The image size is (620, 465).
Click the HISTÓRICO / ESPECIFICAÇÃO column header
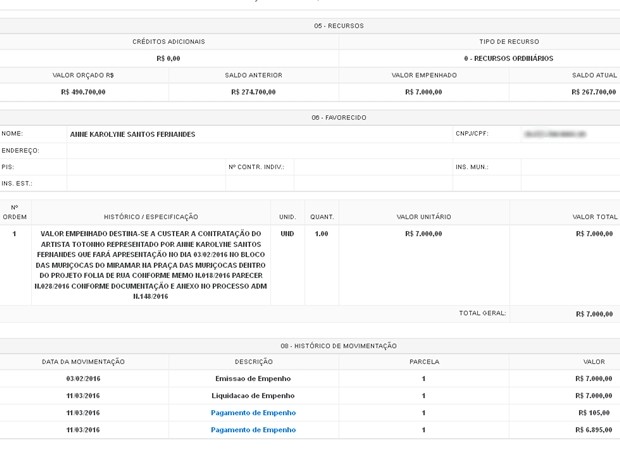(151, 216)
